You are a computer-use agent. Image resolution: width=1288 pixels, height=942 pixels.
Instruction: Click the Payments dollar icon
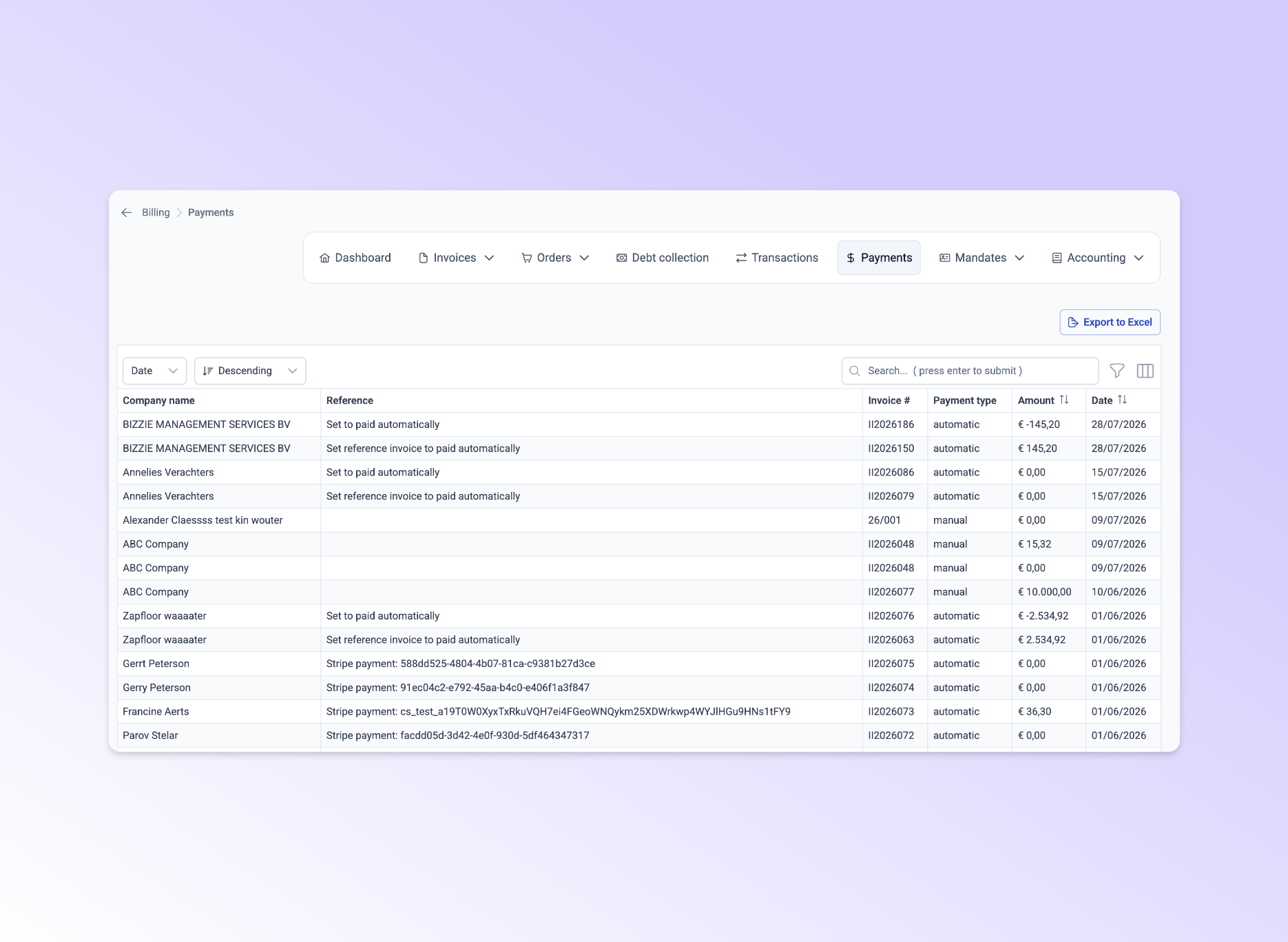click(851, 258)
